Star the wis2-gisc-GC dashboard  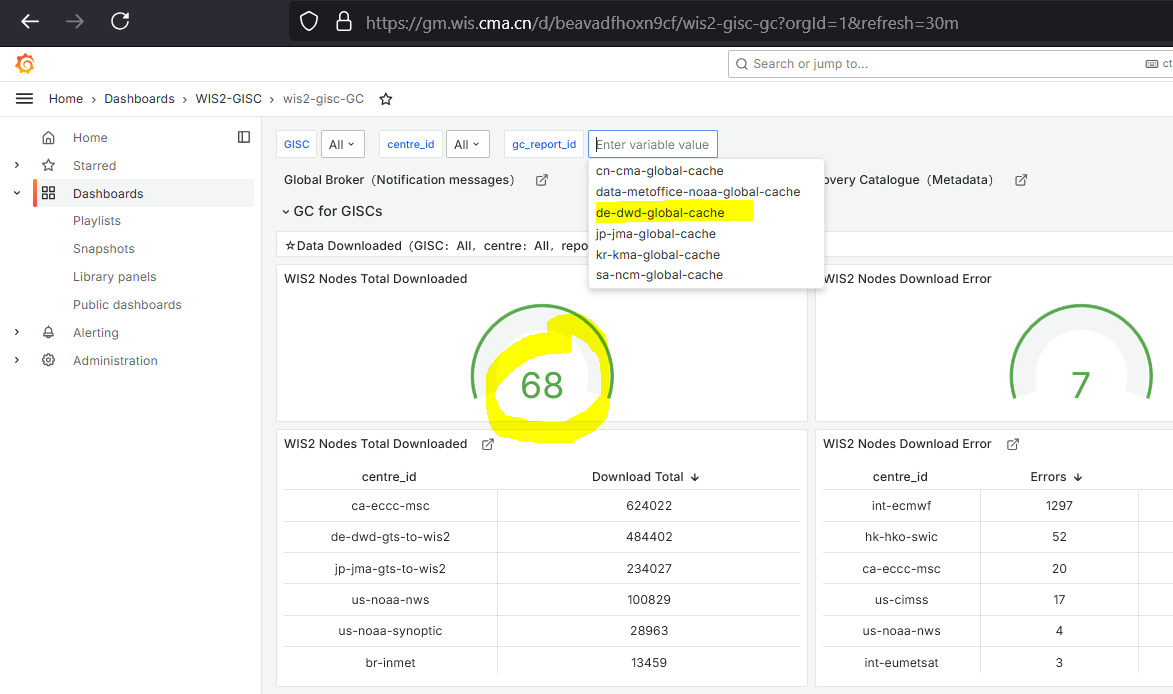(x=386, y=99)
